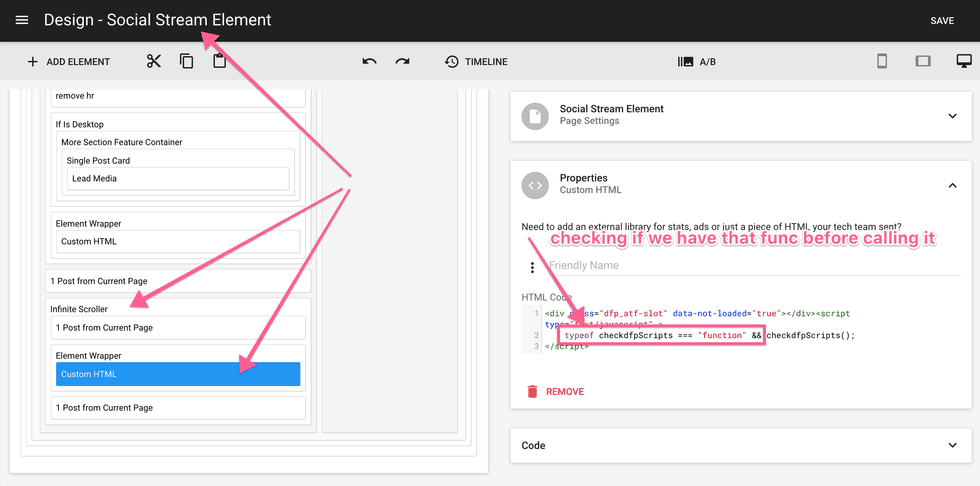980x486 pixels.
Task: Collapse the Custom HTML Properties panel
Action: click(x=952, y=185)
